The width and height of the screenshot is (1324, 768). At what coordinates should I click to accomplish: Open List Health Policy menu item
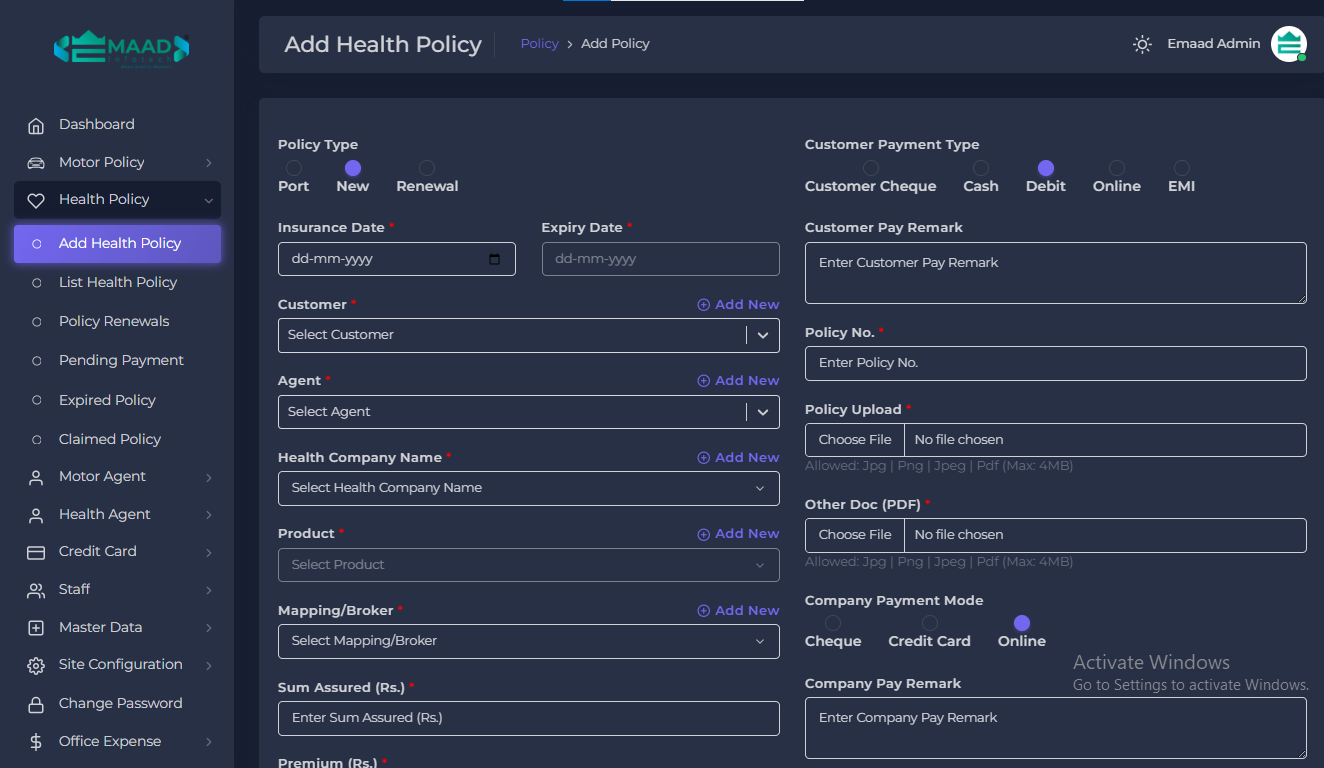pyautogui.click(x=118, y=282)
